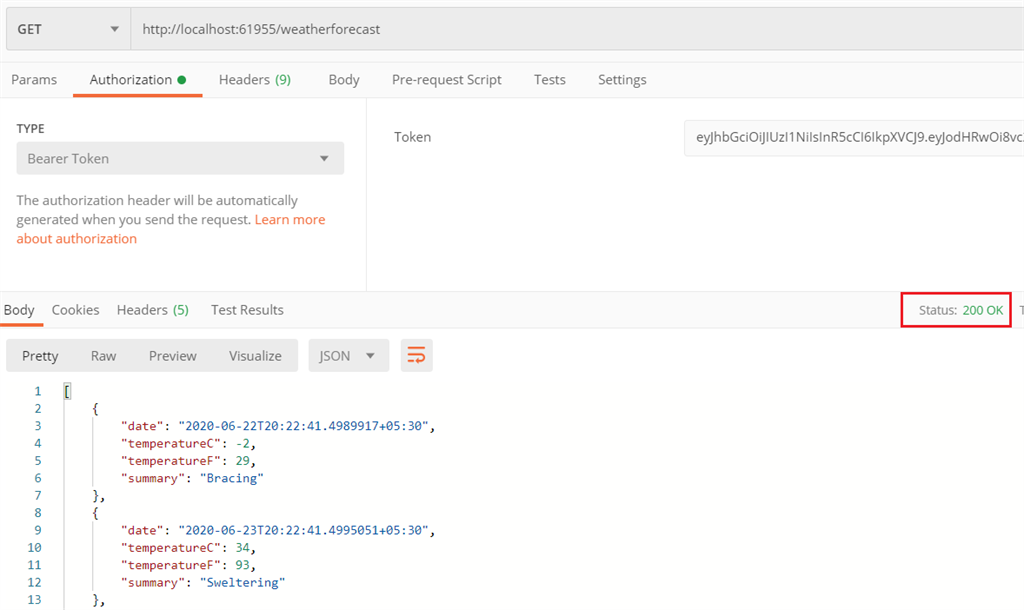Click the Status 200 OK indicator
1024x610 pixels.
click(x=955, y=309)
